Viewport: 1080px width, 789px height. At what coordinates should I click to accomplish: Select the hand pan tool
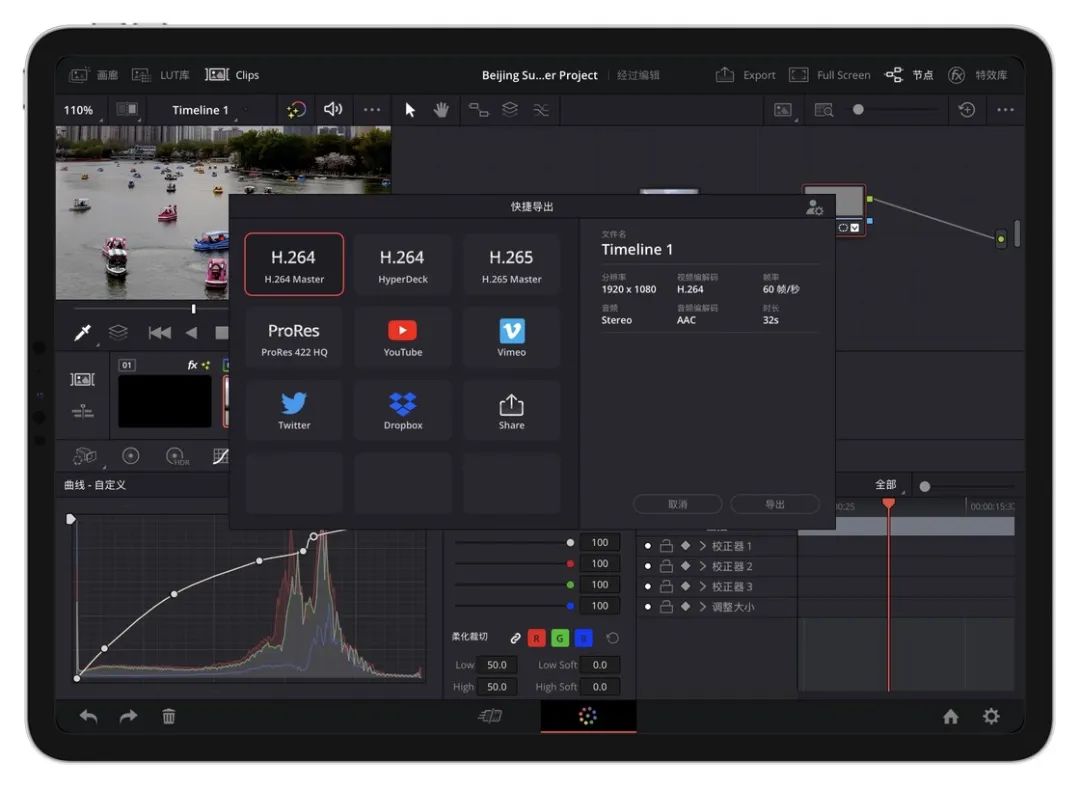point(441,109)
